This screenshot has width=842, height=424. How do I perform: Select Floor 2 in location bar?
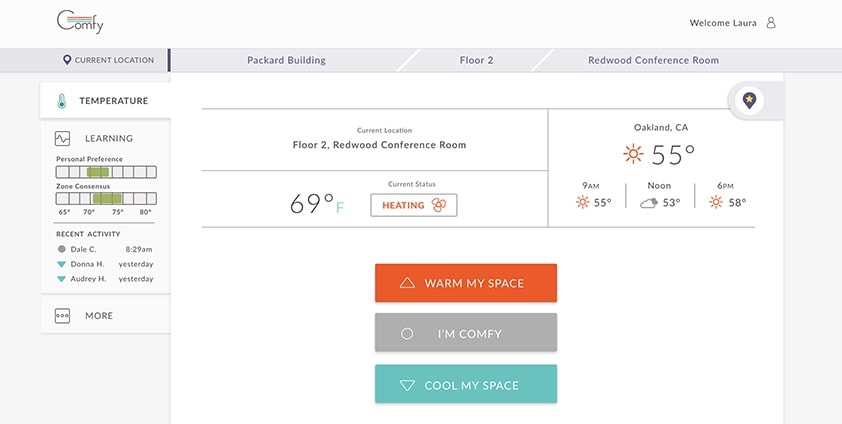coord(476,60)
